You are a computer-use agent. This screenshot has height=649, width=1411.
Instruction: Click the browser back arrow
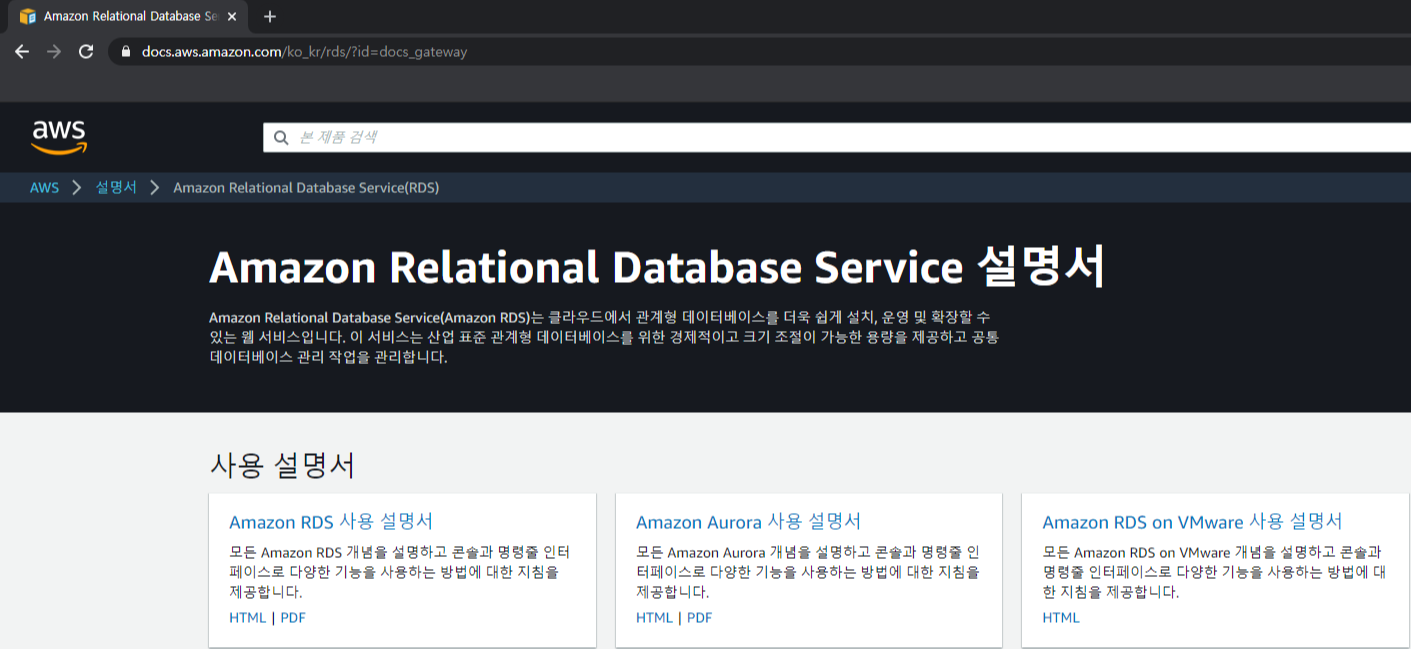click(22, 51)
